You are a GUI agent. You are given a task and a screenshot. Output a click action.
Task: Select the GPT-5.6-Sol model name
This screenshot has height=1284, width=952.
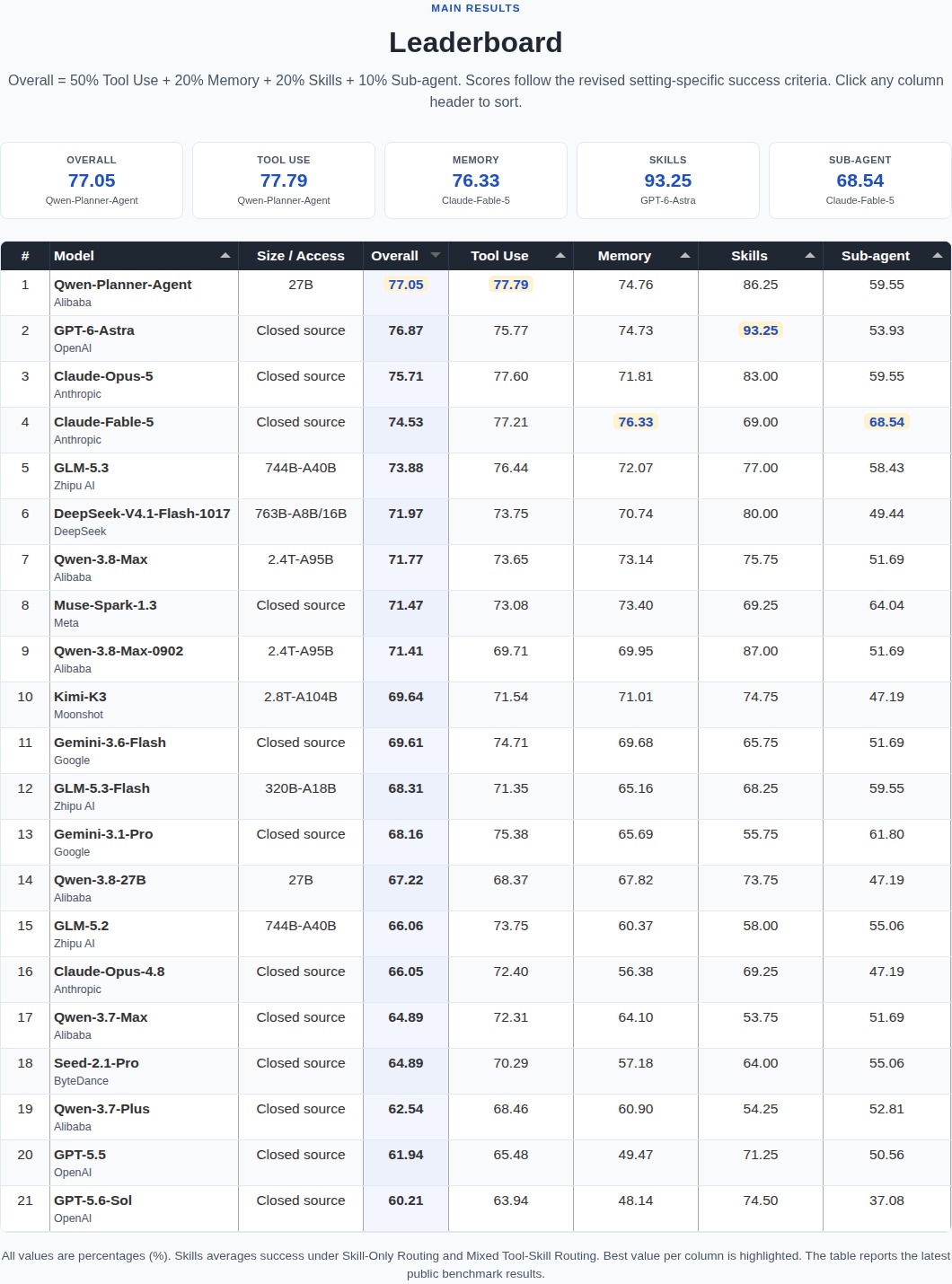93,1200
